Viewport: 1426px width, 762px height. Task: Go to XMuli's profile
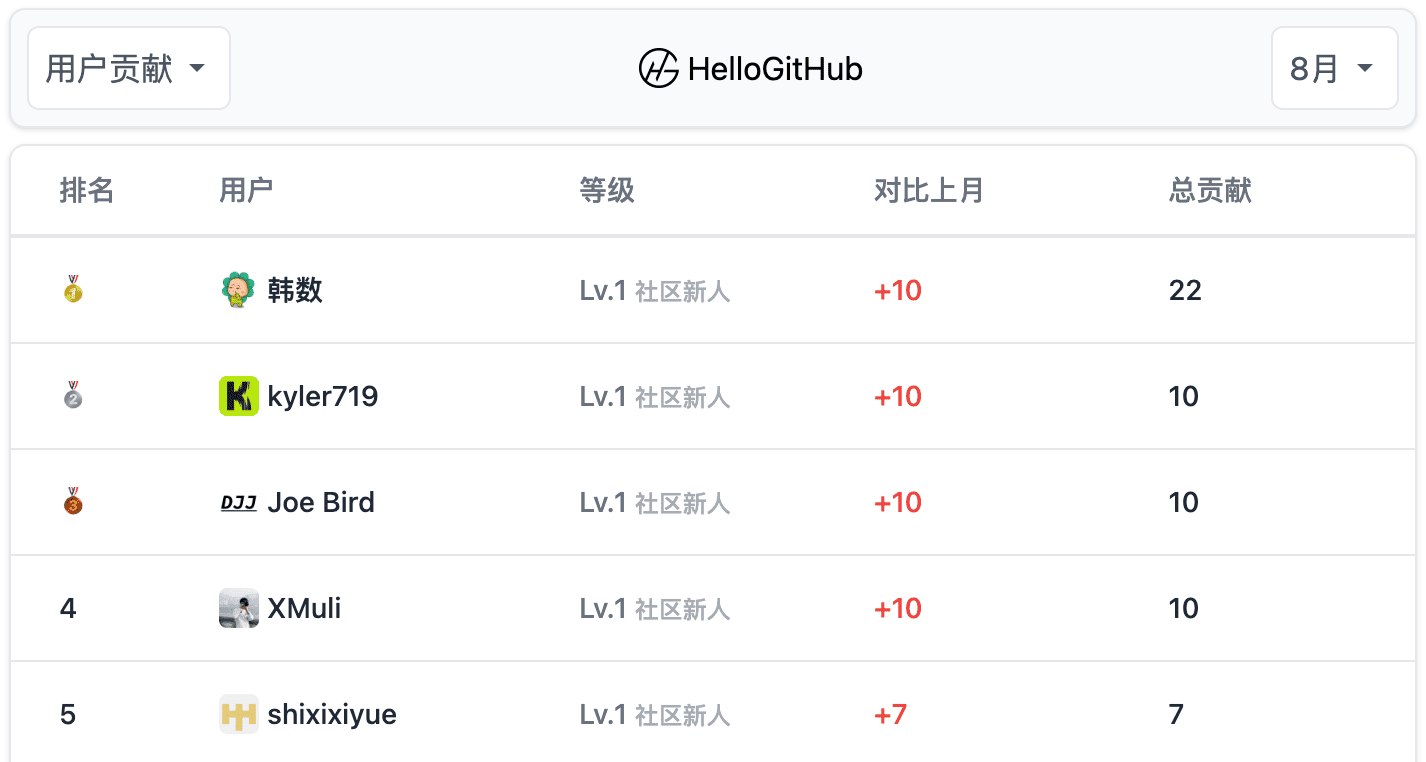pos(304,608)
